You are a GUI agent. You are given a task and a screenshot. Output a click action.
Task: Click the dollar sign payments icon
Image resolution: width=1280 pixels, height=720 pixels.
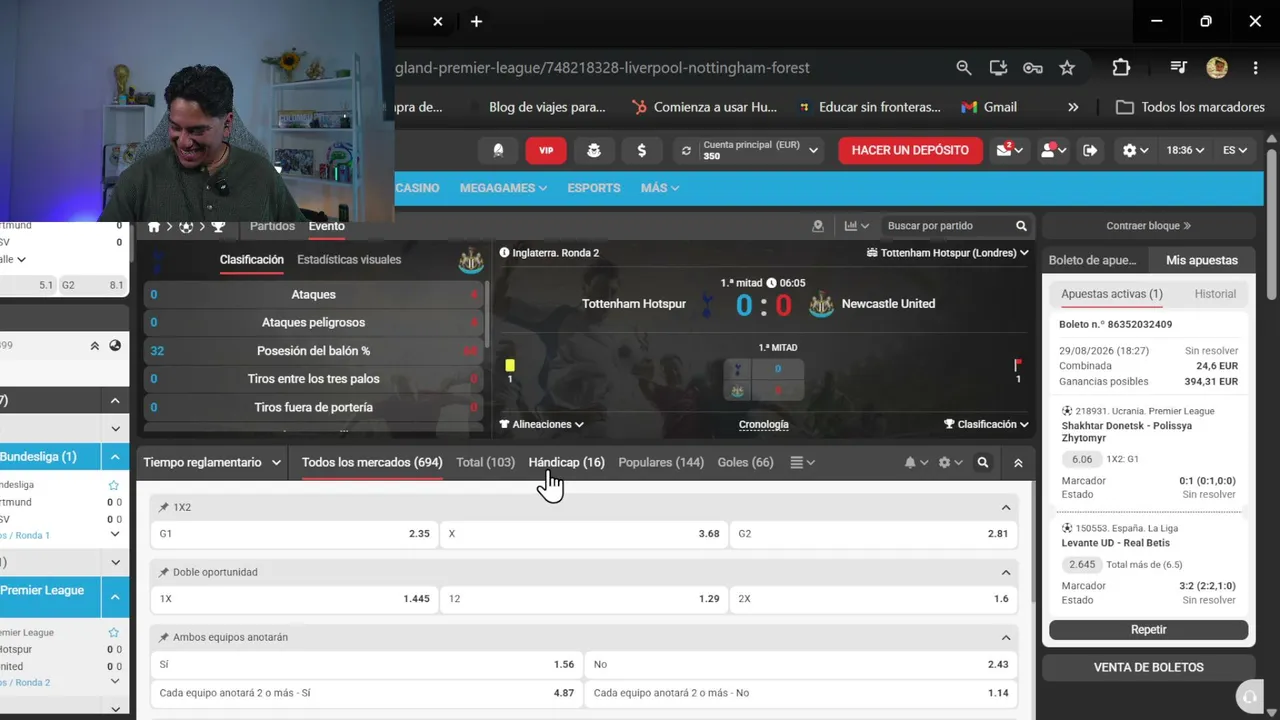coord(641,150)
